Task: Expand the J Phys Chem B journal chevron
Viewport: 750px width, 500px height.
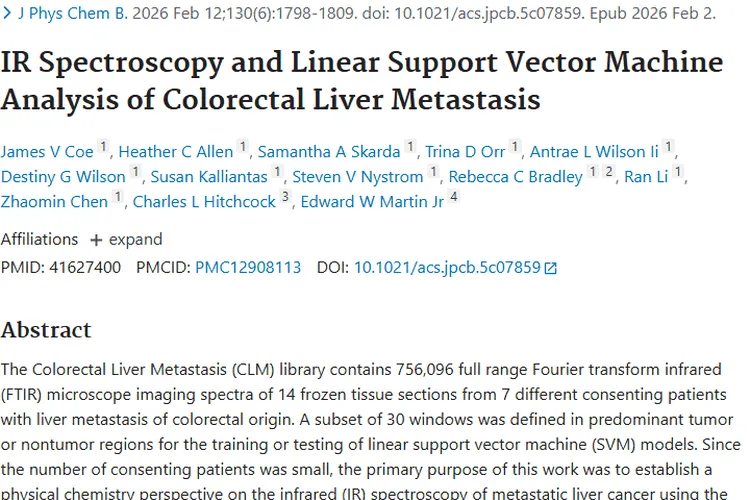Action: coord(8,14)
